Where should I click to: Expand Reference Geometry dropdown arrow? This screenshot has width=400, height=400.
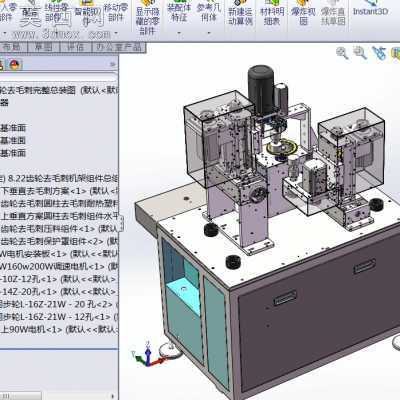[209, 33]
